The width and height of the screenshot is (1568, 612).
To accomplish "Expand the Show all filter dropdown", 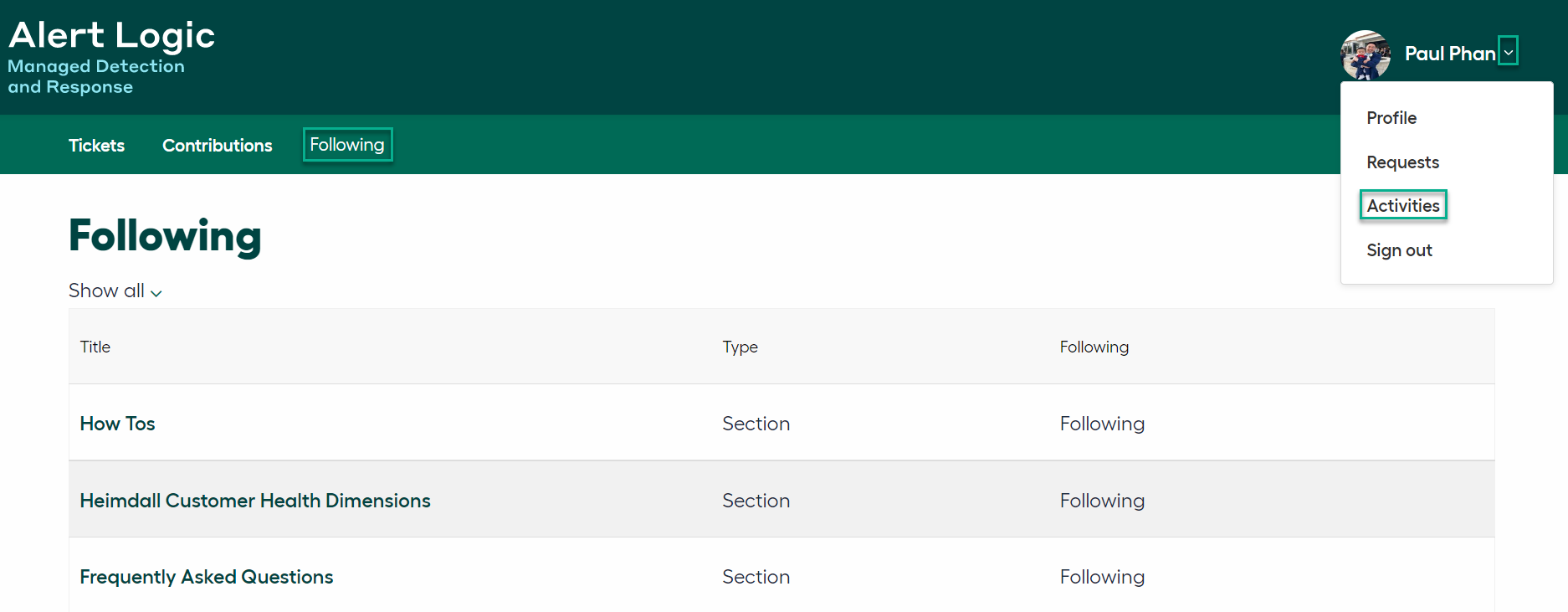I will 115,291.
